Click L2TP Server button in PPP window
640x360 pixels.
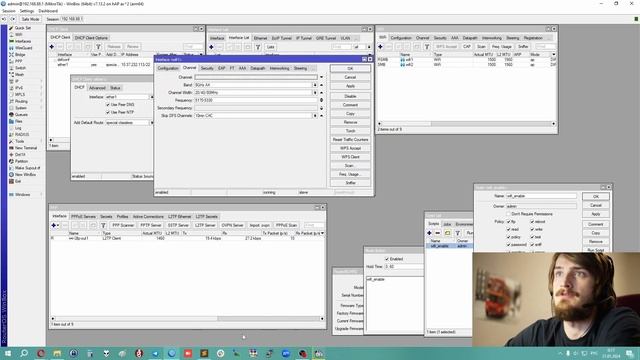(205, 225)
